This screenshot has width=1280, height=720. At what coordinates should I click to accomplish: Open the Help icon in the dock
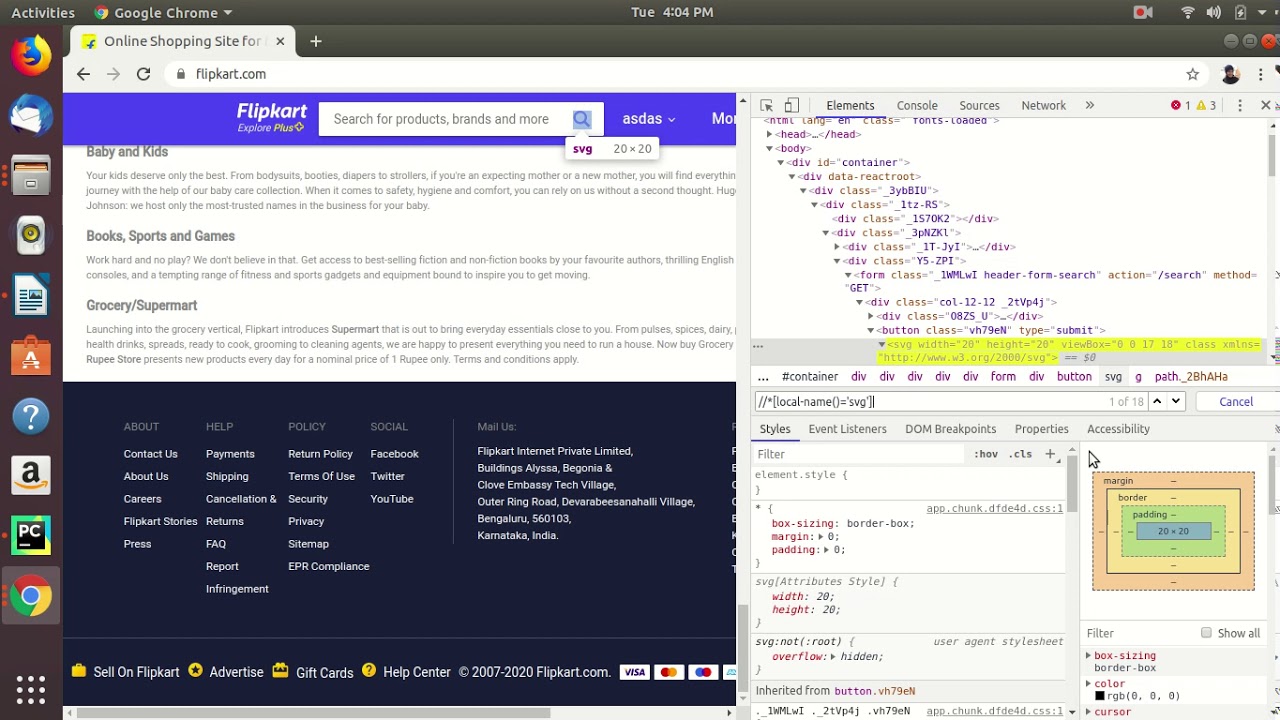pos(31,415)
